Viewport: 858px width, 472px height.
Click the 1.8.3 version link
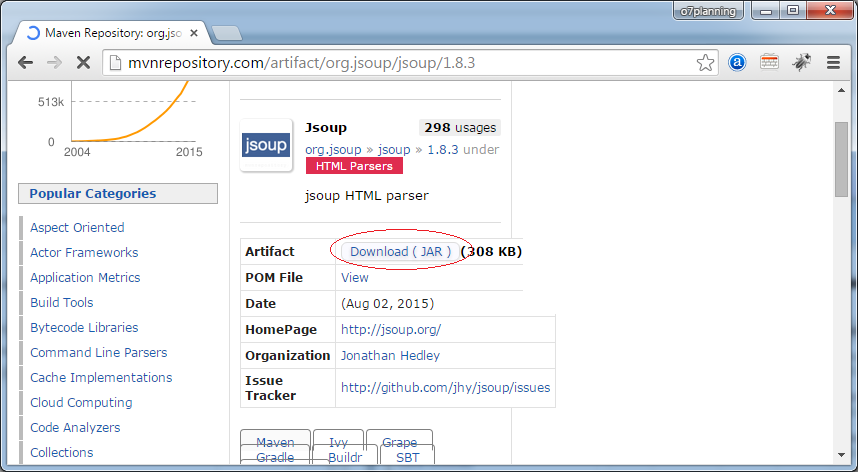(443, 149)
